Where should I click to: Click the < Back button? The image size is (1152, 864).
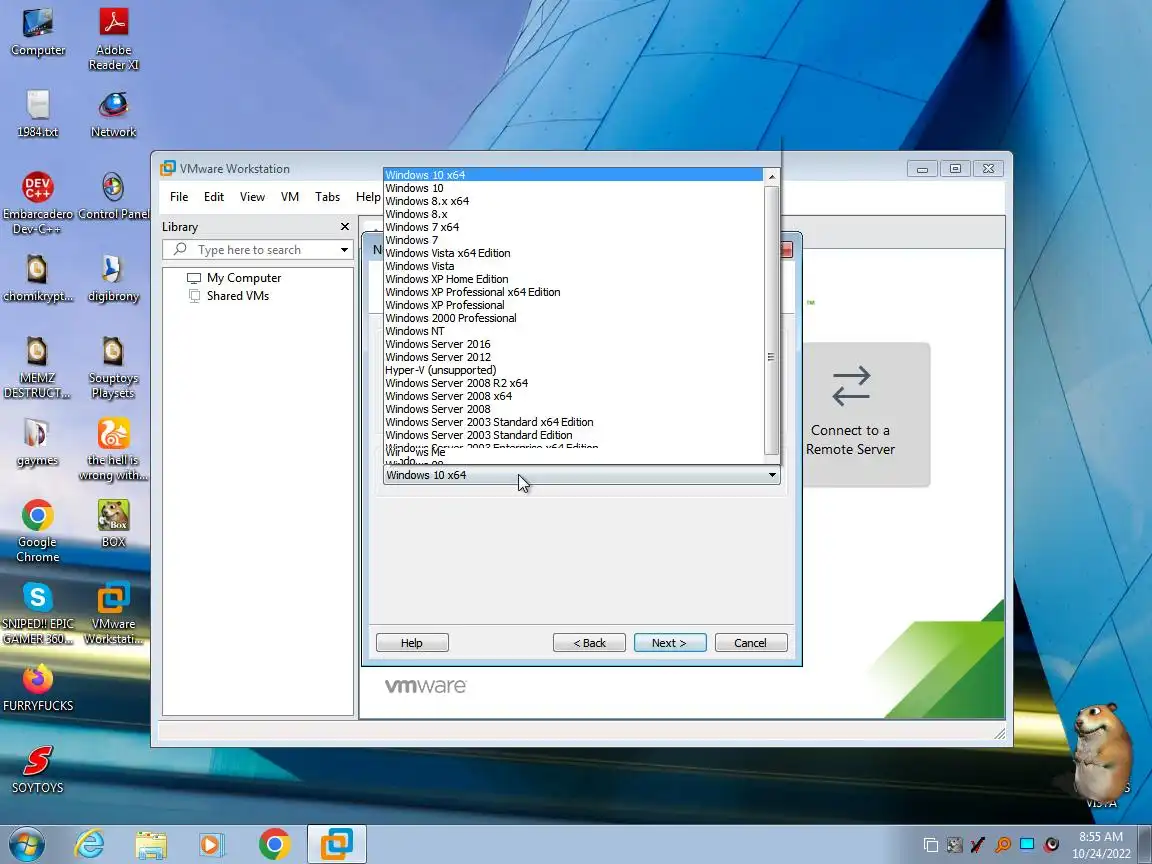coord(589,643)
